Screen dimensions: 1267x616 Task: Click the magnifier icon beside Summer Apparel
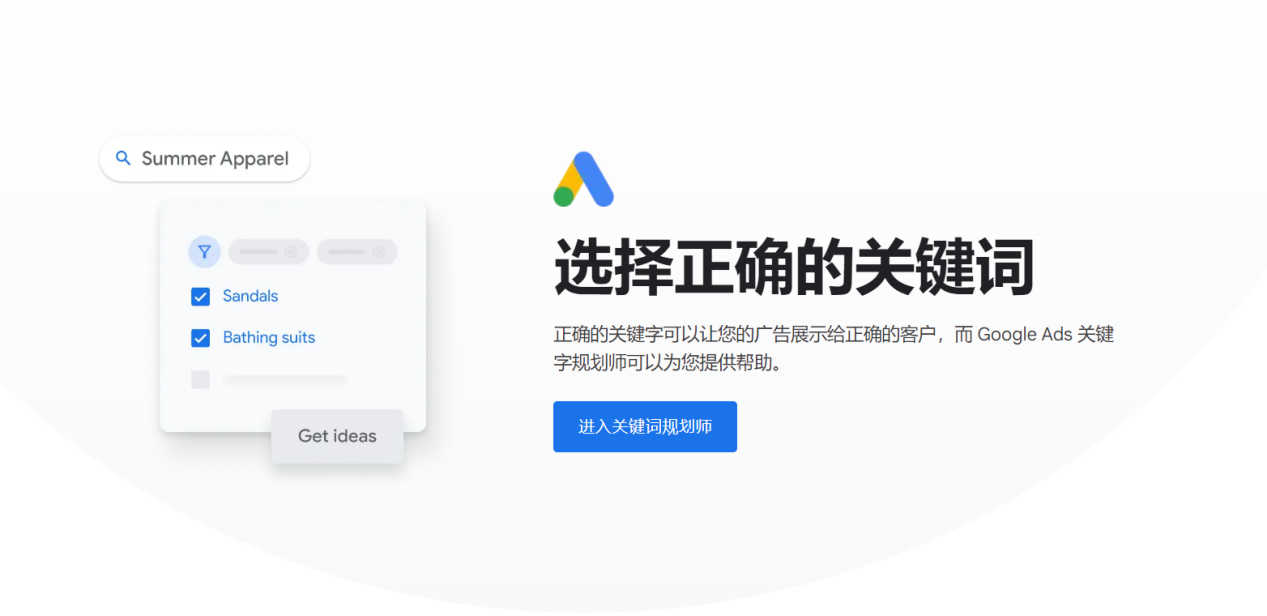124,158
